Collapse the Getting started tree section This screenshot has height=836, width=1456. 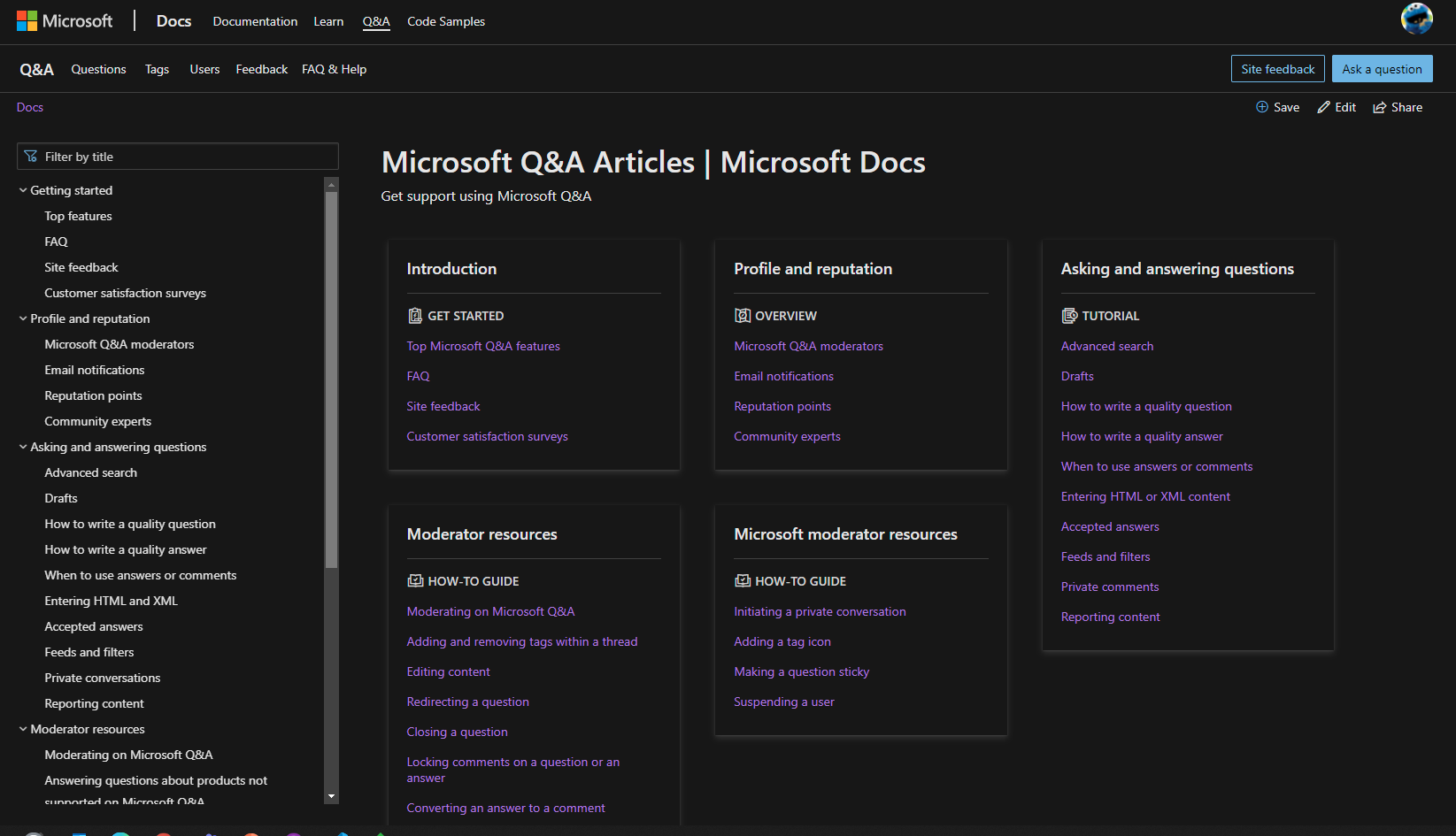tap(23, 190)
